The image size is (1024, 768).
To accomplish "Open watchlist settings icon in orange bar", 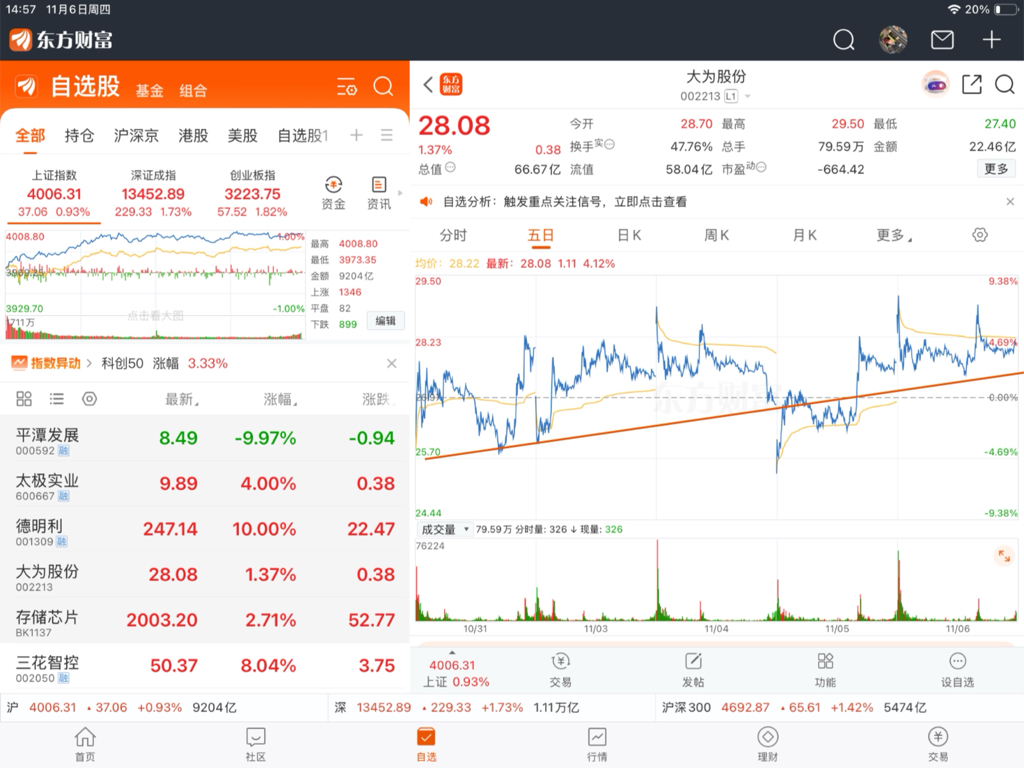I will tap(346, 87).
